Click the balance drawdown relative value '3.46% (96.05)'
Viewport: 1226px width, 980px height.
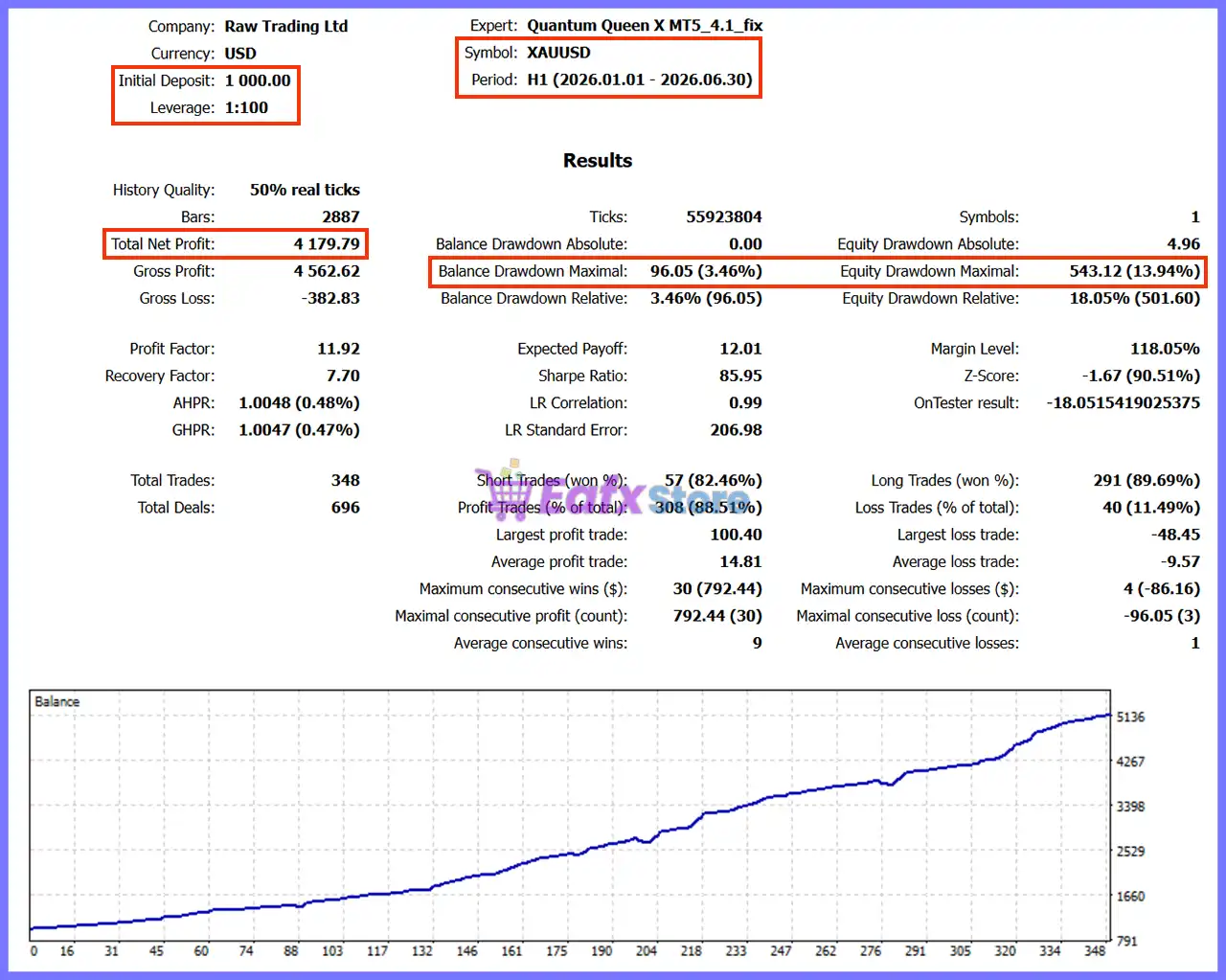tap(706, 298)
